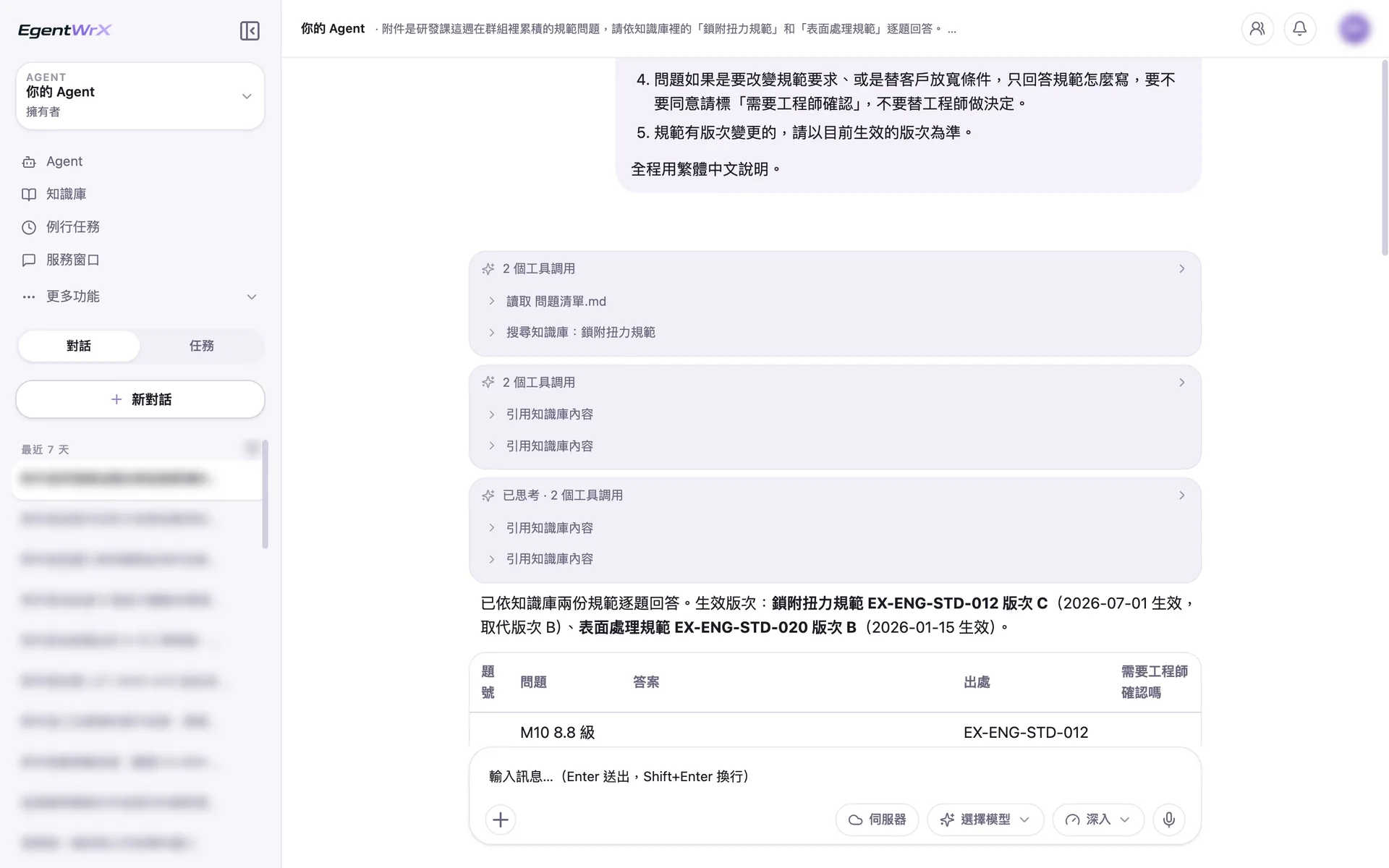Viewport: 1389px width, 868px height.
Task: Expand the 已思考 · 2 個工具調用 block
Action: [835, 495]
